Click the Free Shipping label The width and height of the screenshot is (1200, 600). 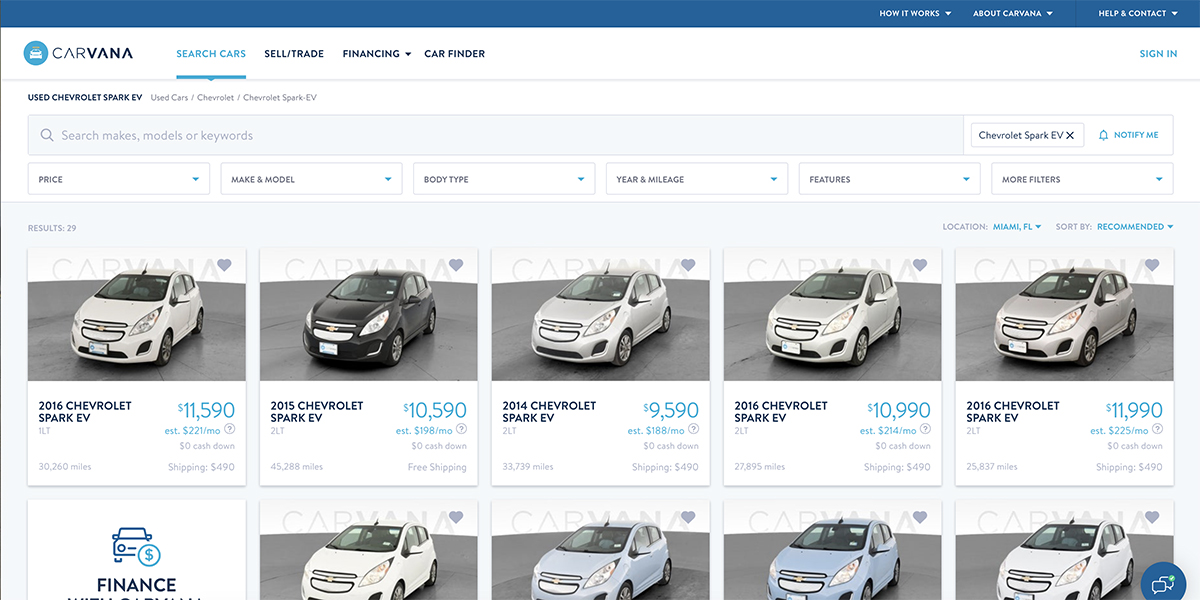(437, 467)
